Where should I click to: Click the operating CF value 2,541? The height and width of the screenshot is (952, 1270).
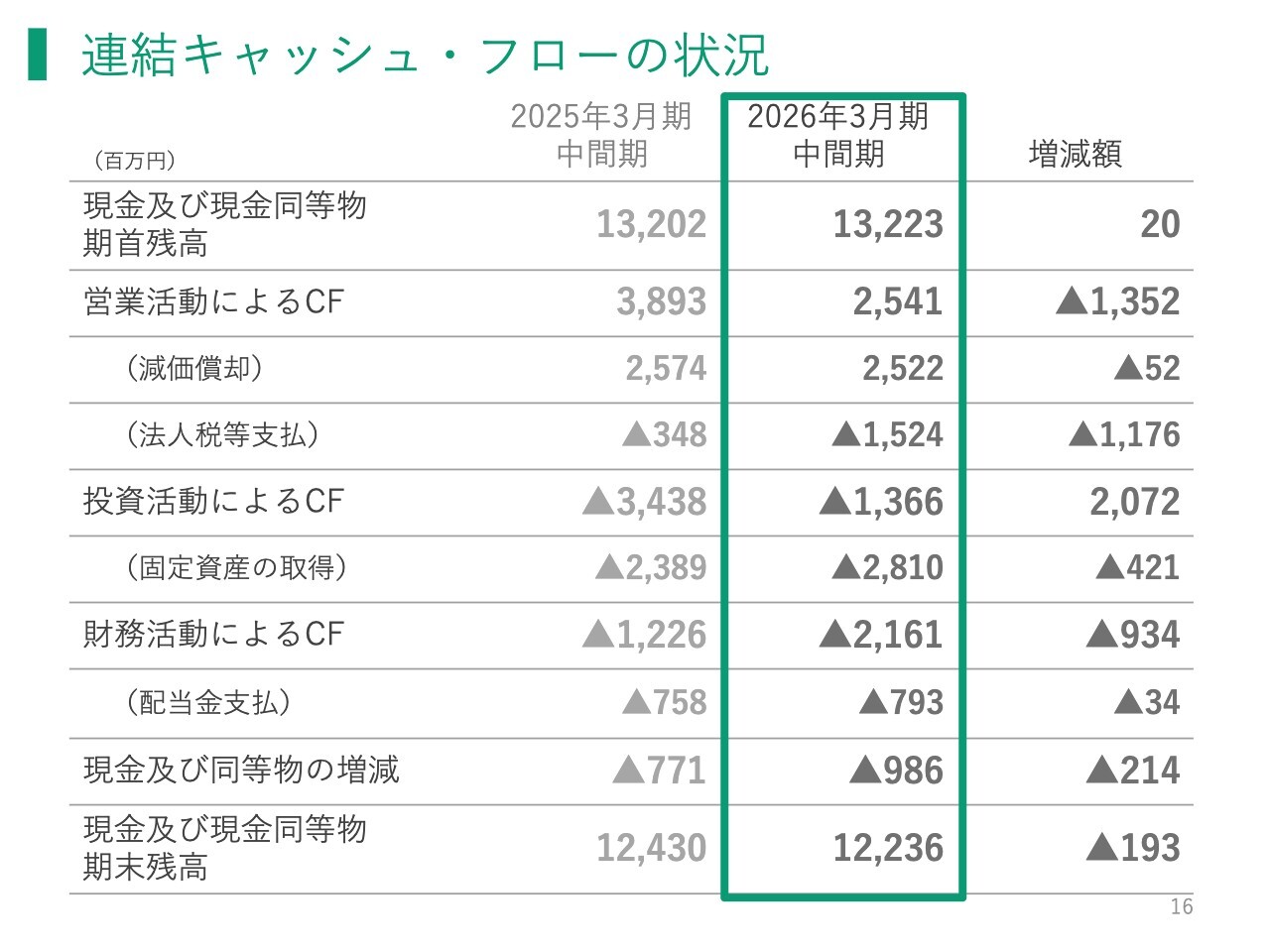point(898,301)
